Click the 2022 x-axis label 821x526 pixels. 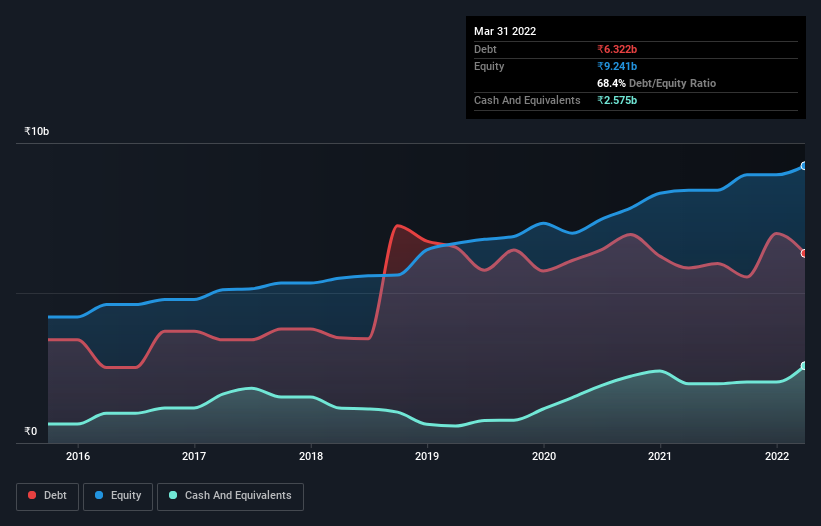777,456
